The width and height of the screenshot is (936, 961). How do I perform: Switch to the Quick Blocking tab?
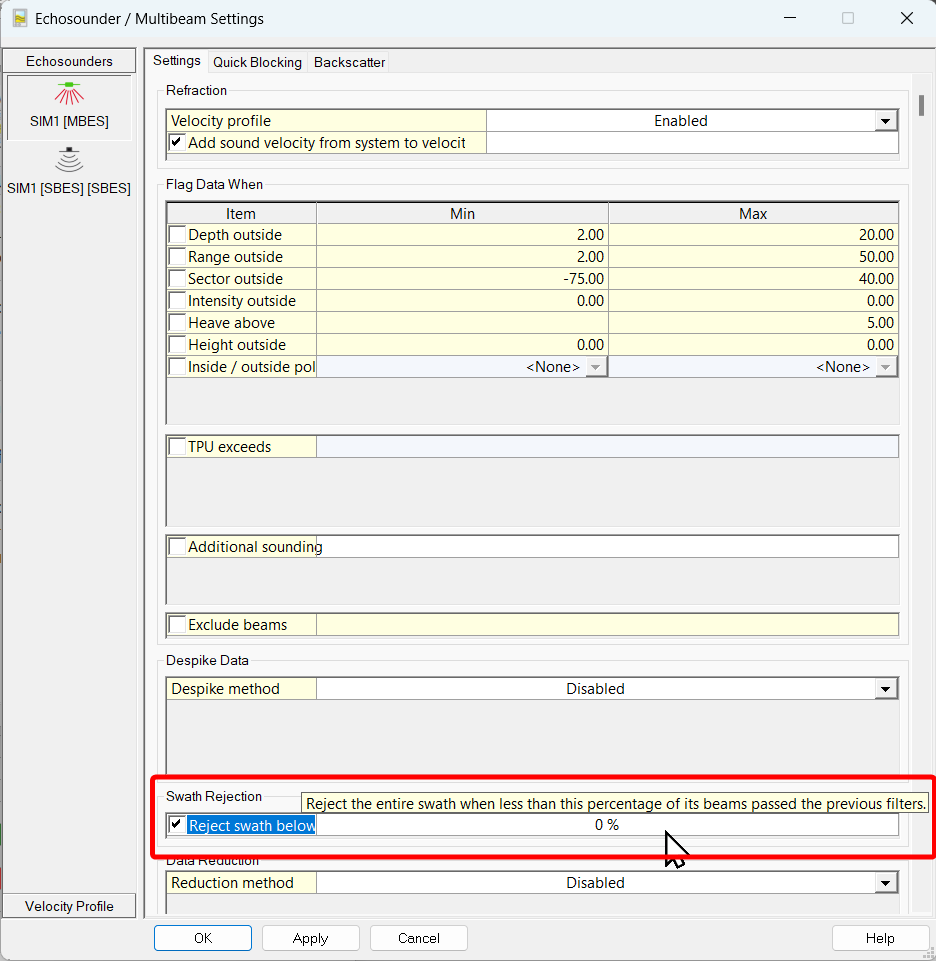257,62
